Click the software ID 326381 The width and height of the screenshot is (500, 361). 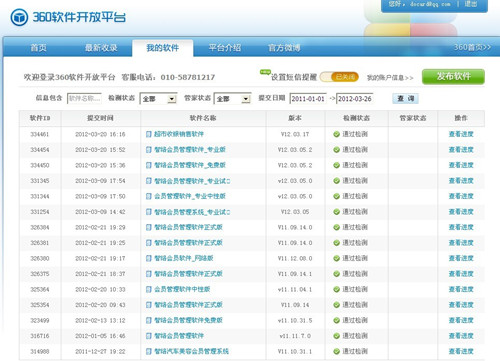click(x=40, y=243)
